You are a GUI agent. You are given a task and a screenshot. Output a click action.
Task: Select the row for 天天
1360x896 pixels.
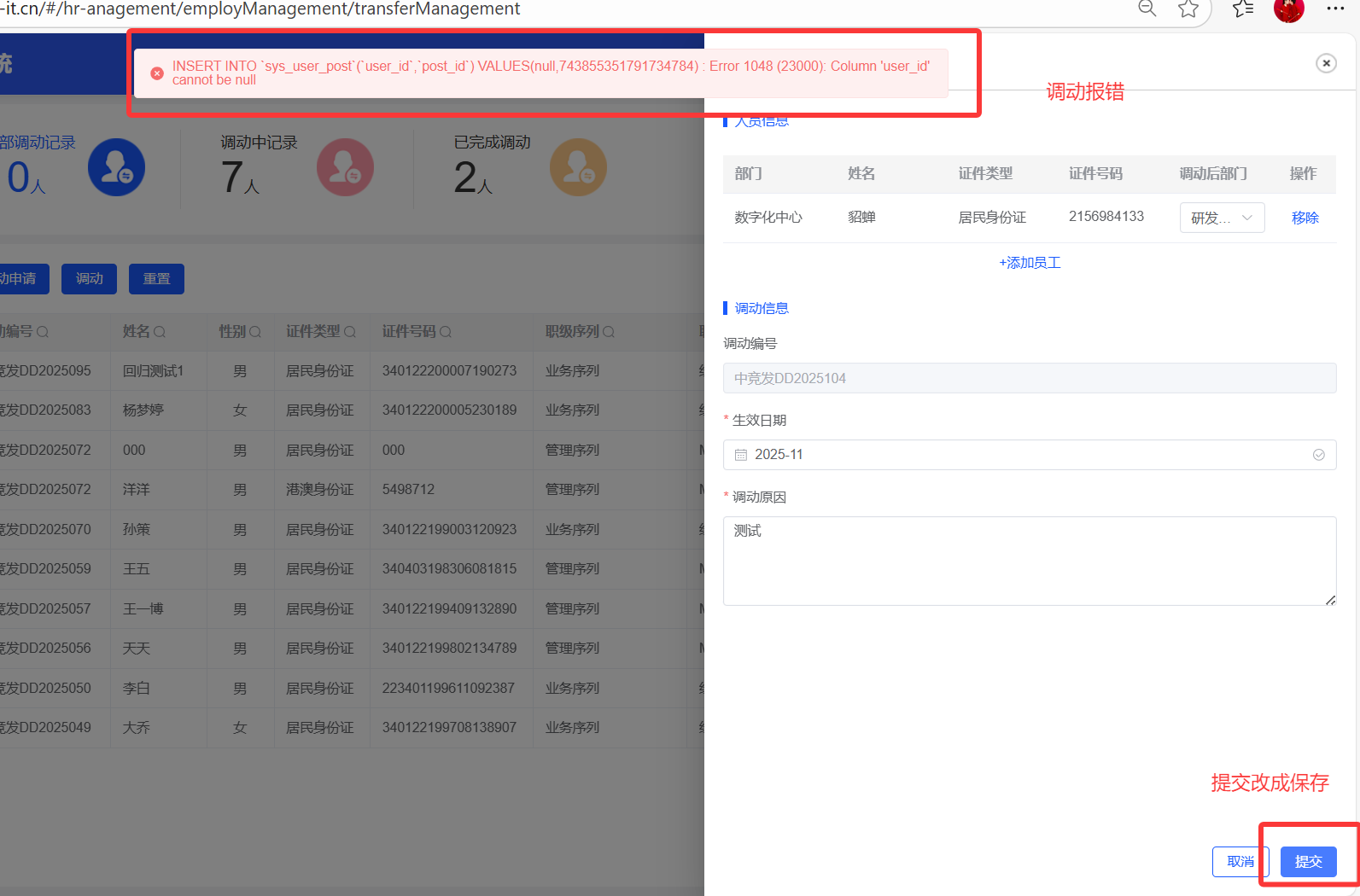pos(352,649)
